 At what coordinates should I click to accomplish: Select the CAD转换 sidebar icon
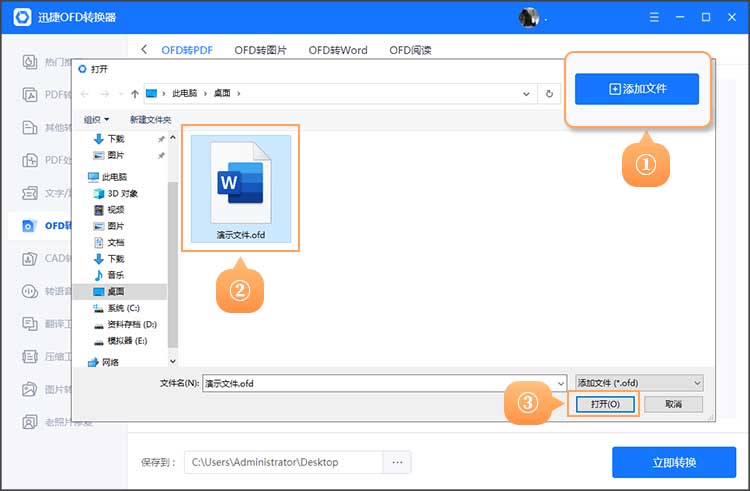30,259
